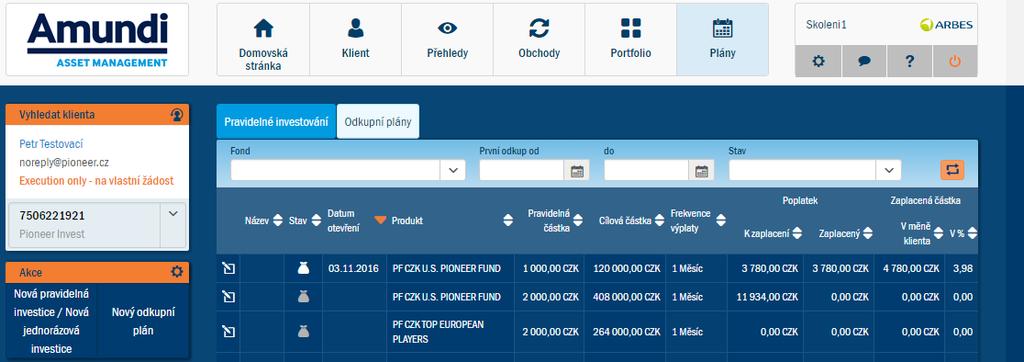The height and width of the screenshot is (362, 1024).
Task: Open help via the question mark icon
Action: pos(910,61)
